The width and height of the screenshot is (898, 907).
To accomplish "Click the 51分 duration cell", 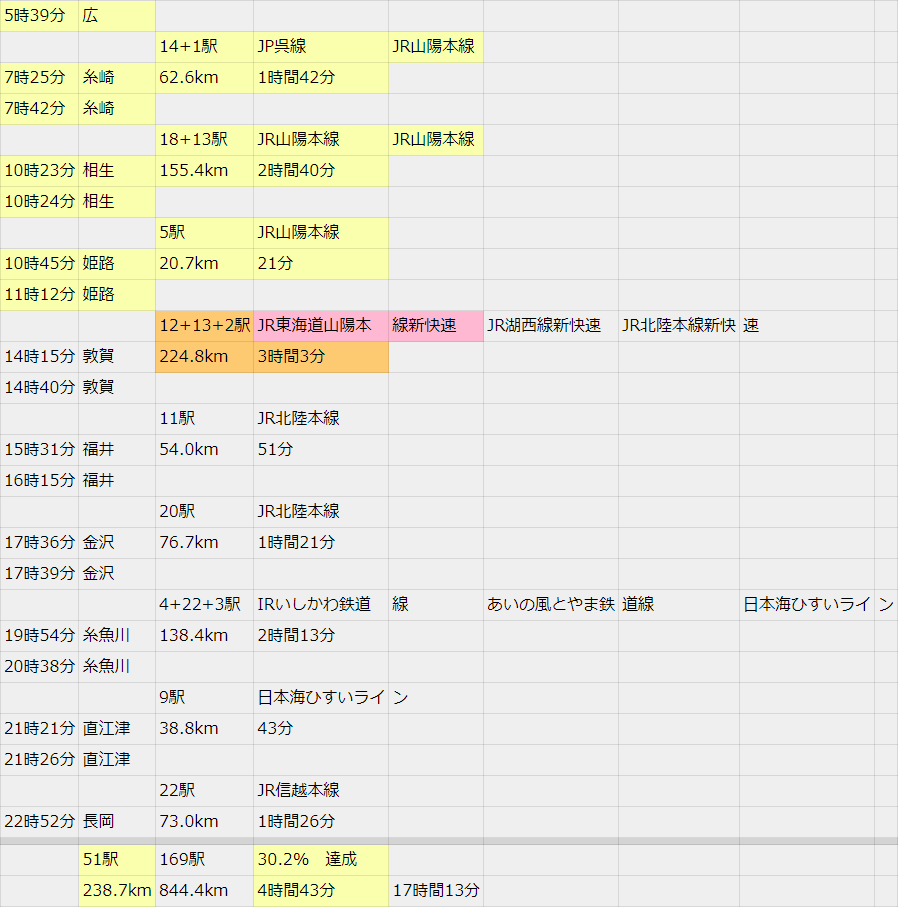I will pos(321,450).
